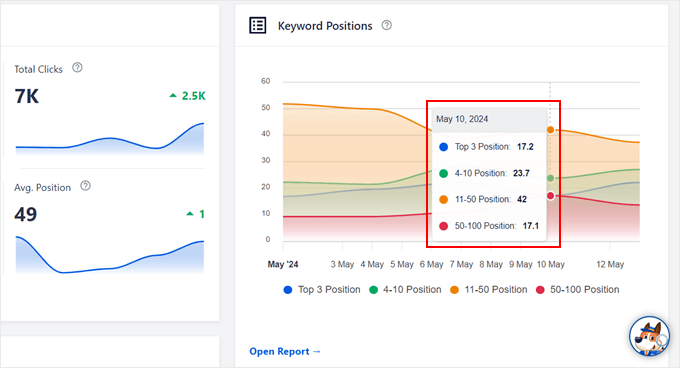Image resolution: width=680 pixels, height=368 pixels.
Task: Click the May 10, 2024 tooltip date
Action: click(x=462, y=119)
